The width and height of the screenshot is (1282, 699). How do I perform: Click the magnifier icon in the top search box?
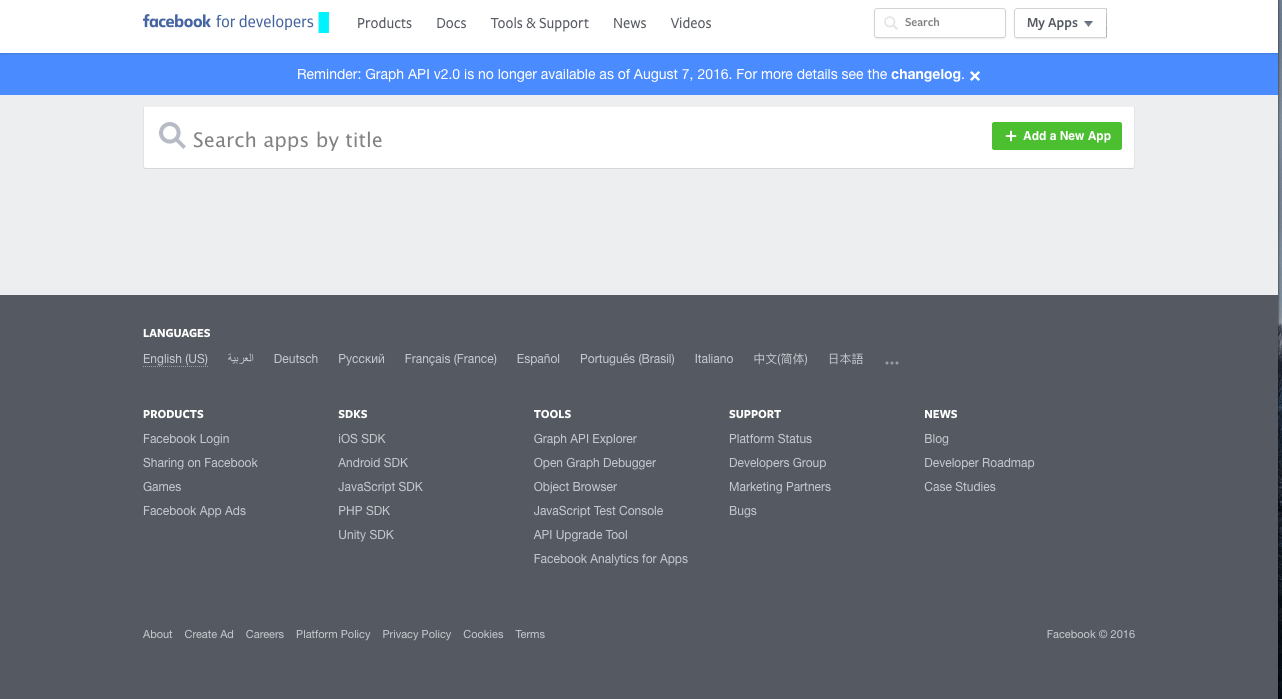click(x=889, y=22)
